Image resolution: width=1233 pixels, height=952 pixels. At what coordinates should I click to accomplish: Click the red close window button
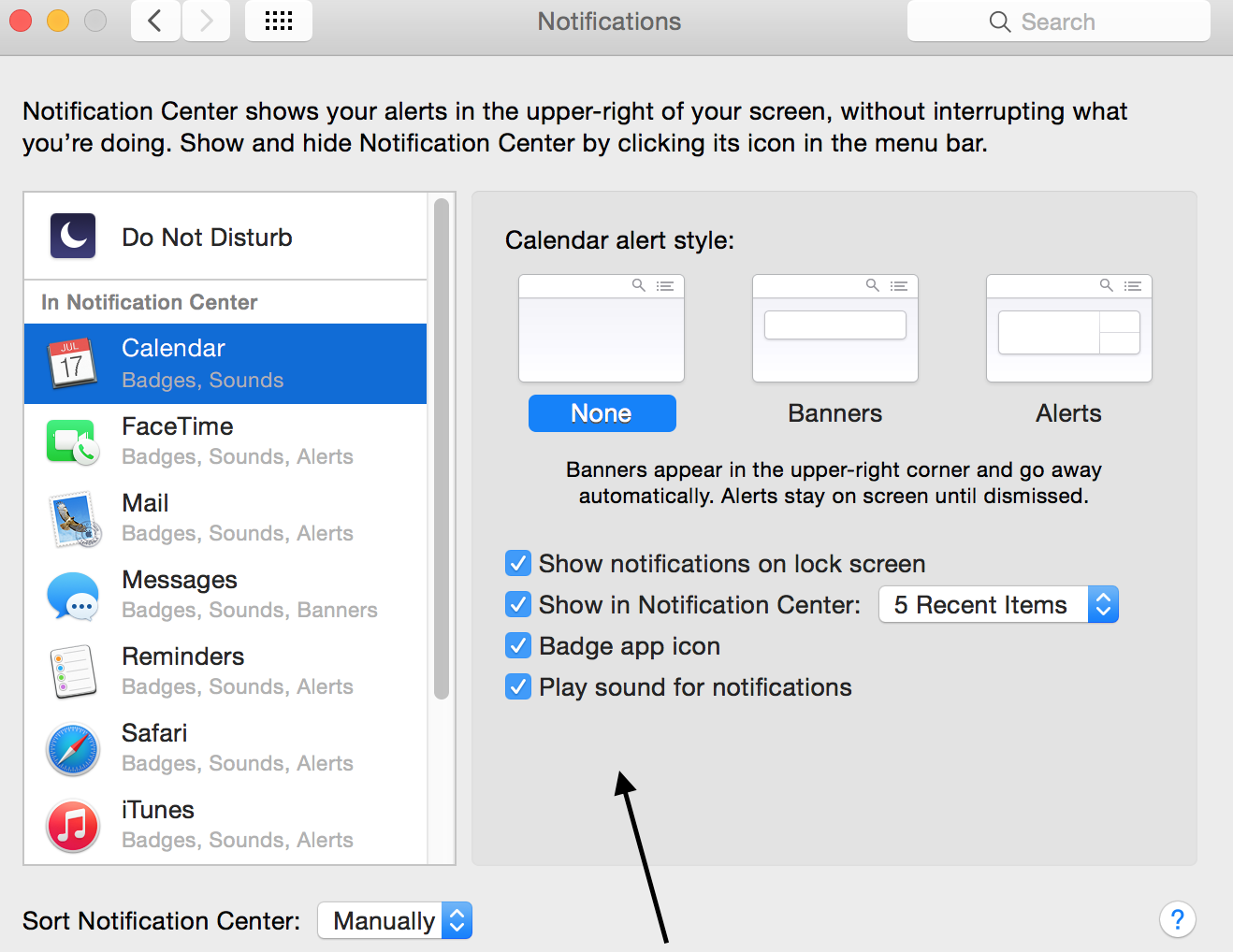[x=21, y=20]
